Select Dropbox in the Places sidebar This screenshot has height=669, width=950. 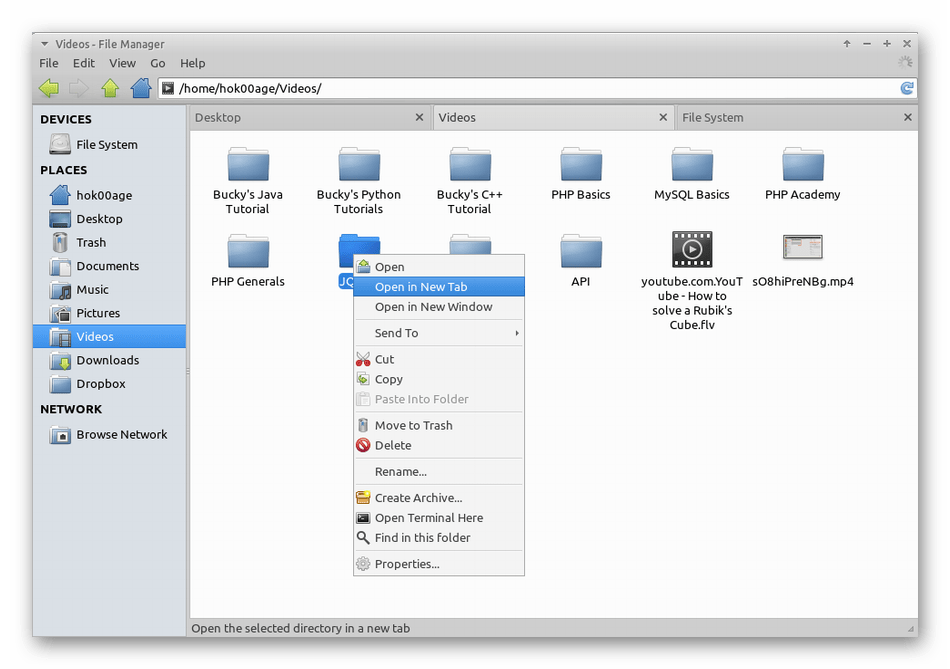(100, 384)
